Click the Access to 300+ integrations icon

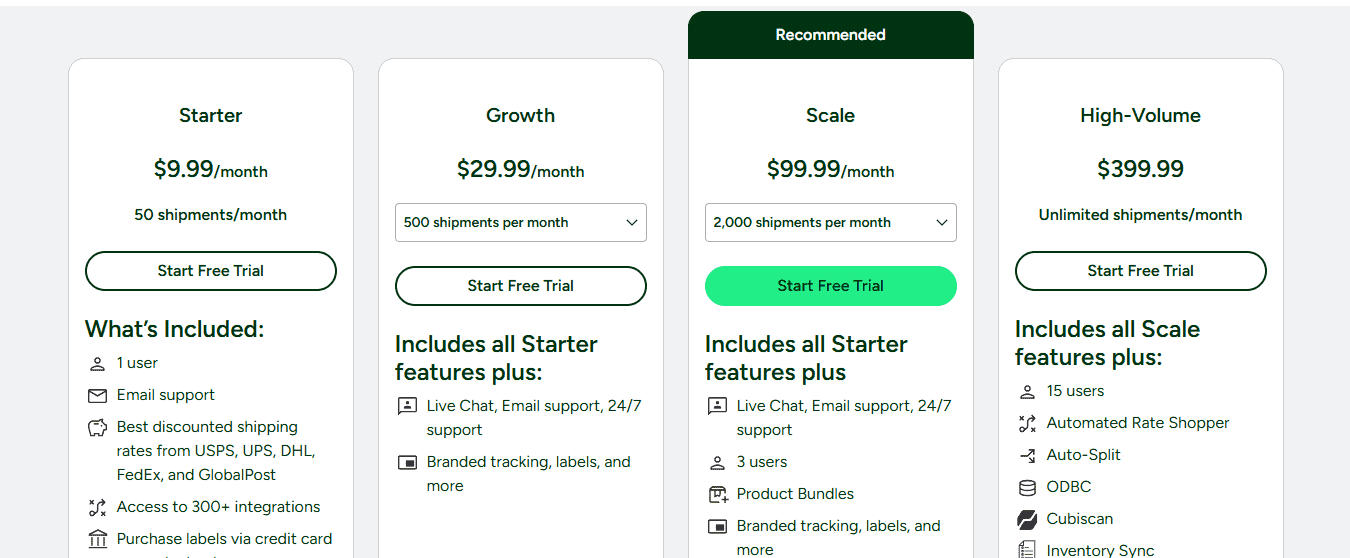click(97, 508)
